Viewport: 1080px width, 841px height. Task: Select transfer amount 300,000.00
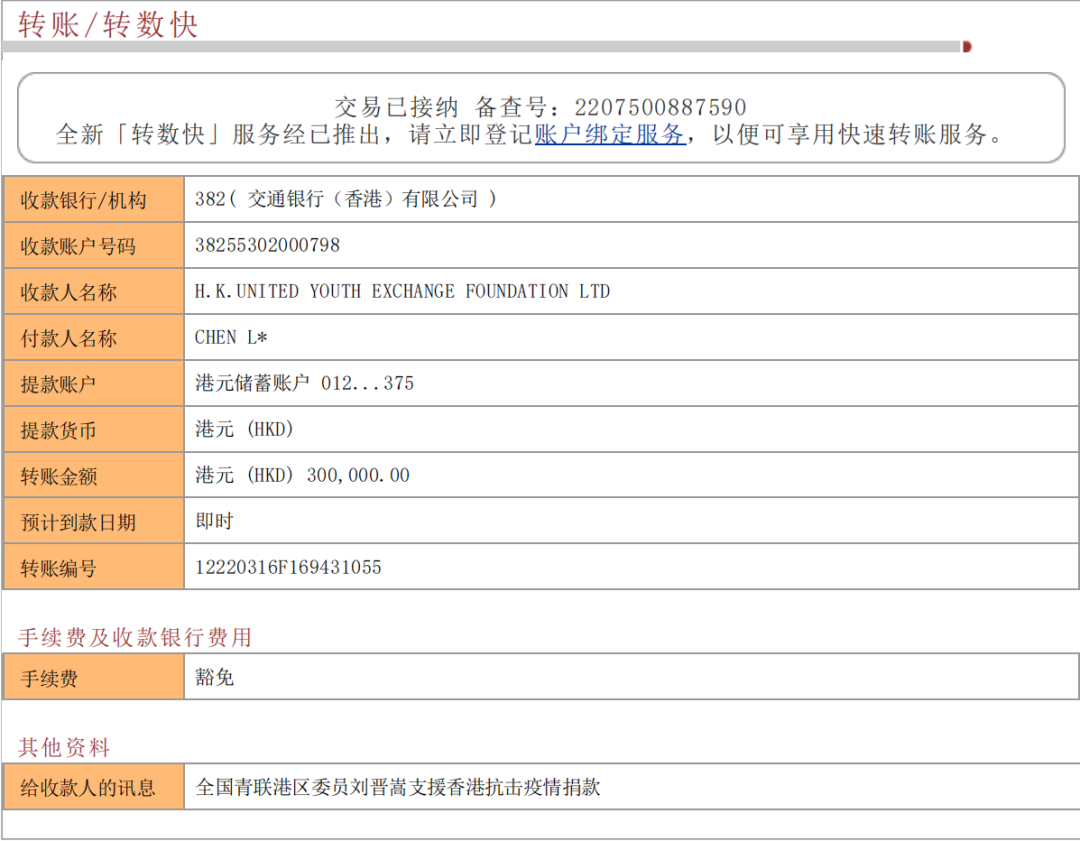(x=358, y=475)
